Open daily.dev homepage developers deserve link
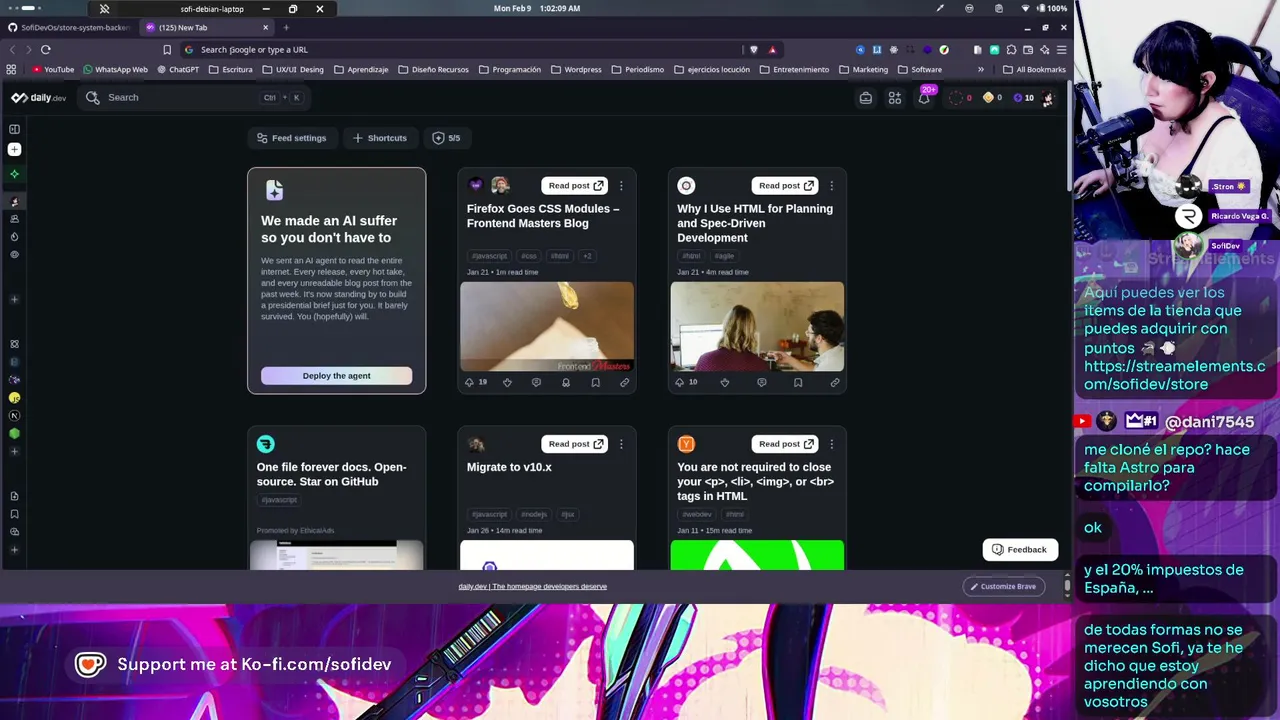This screenshot has height=720, width=1280. coord(532,586)
